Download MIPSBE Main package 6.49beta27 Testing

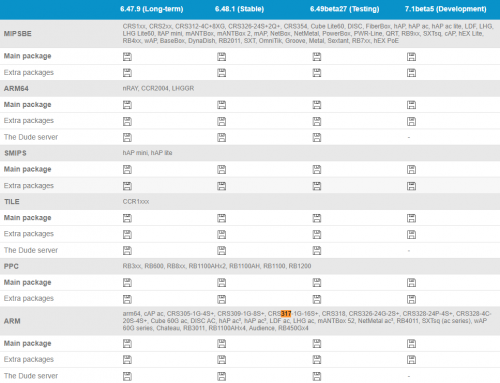coord(317,57)
